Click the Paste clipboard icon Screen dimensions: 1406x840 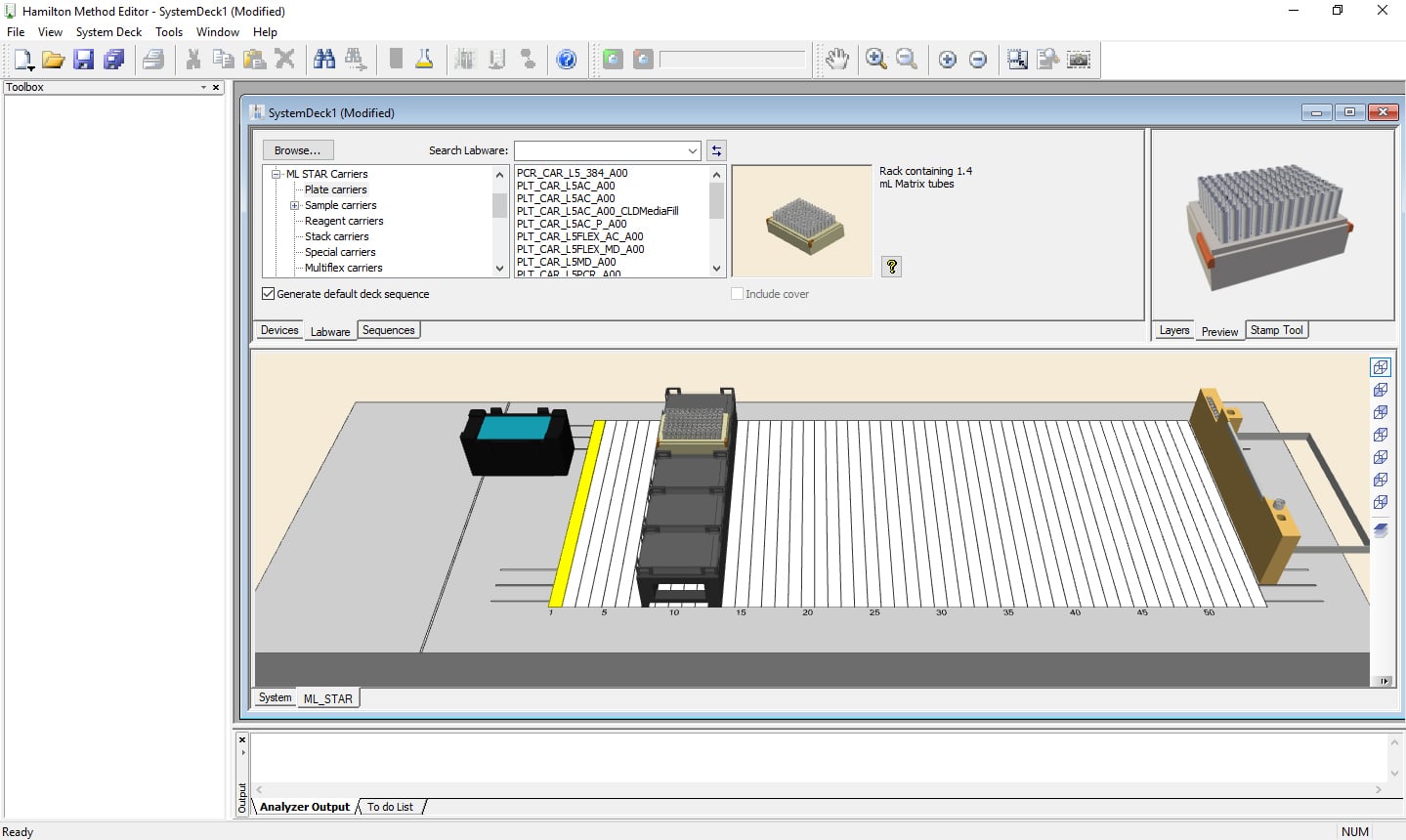[x=254, y=60]
